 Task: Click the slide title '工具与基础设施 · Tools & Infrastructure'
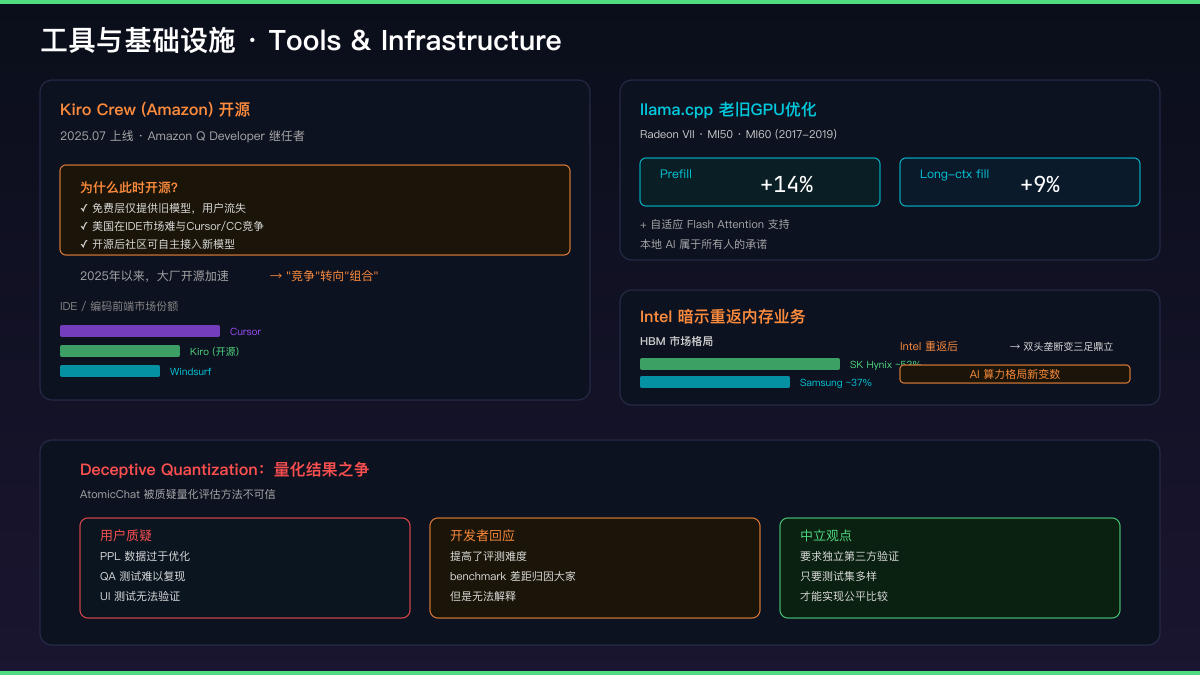click(301, 41)
